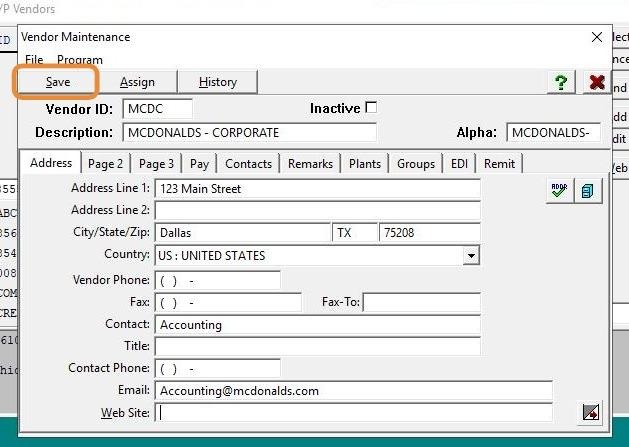Image resolution: width=629 pixels, height=447 pixels.
Task: Click the Contact field containing Accounting
Action: pyautogui.click(x=318, y=325)
